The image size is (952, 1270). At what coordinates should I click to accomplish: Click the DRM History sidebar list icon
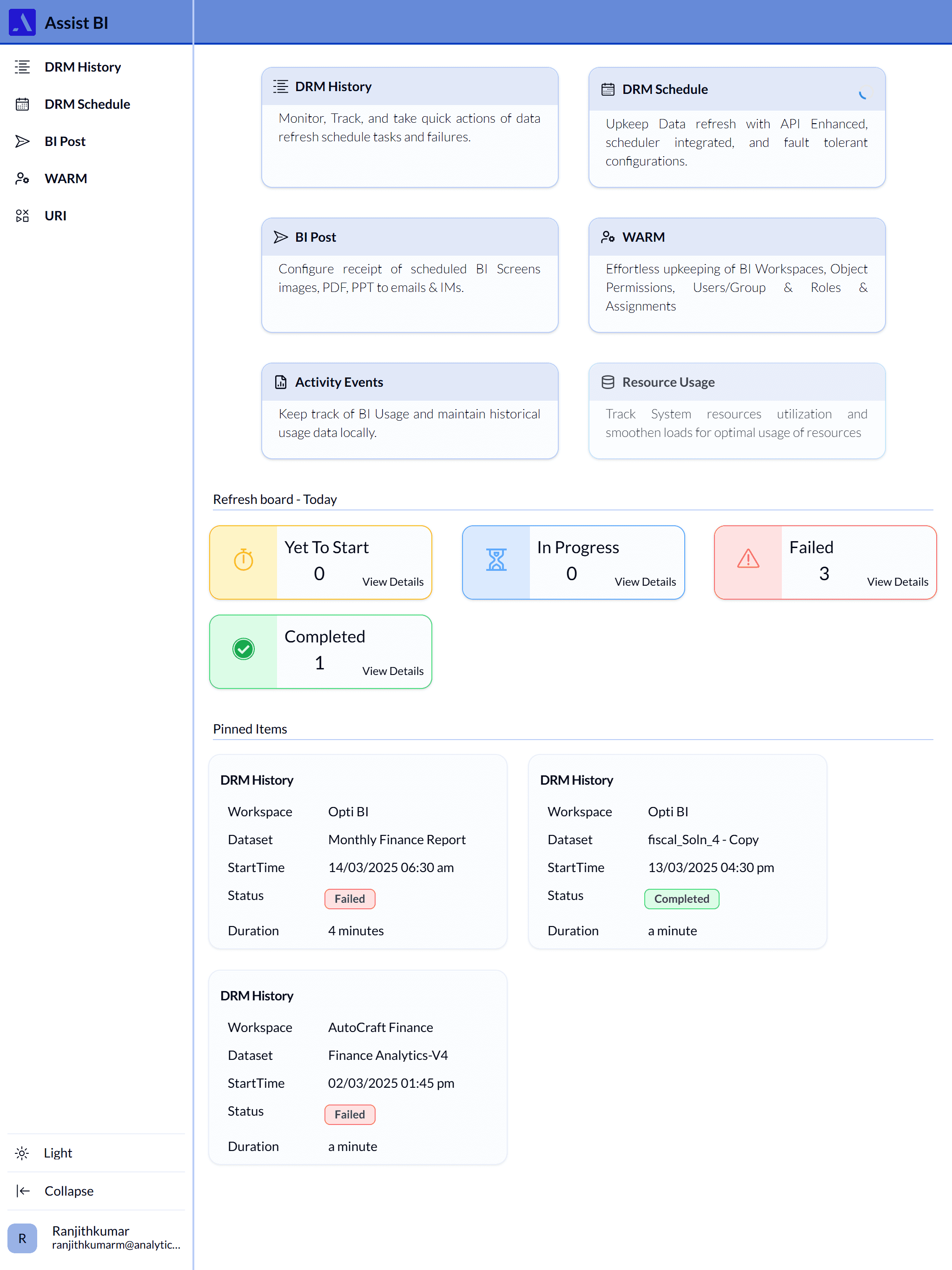pos(22,67)
